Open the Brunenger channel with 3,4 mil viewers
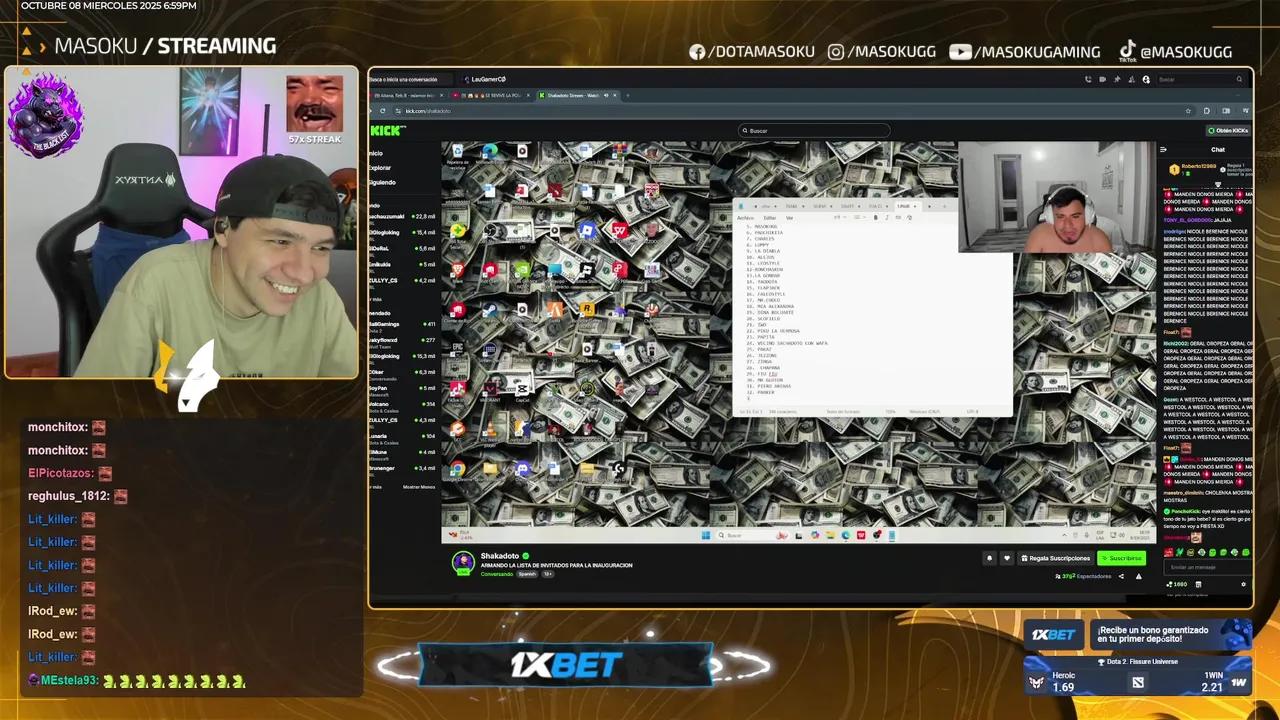Screen dimensions: 1280x720 [403, 468]
